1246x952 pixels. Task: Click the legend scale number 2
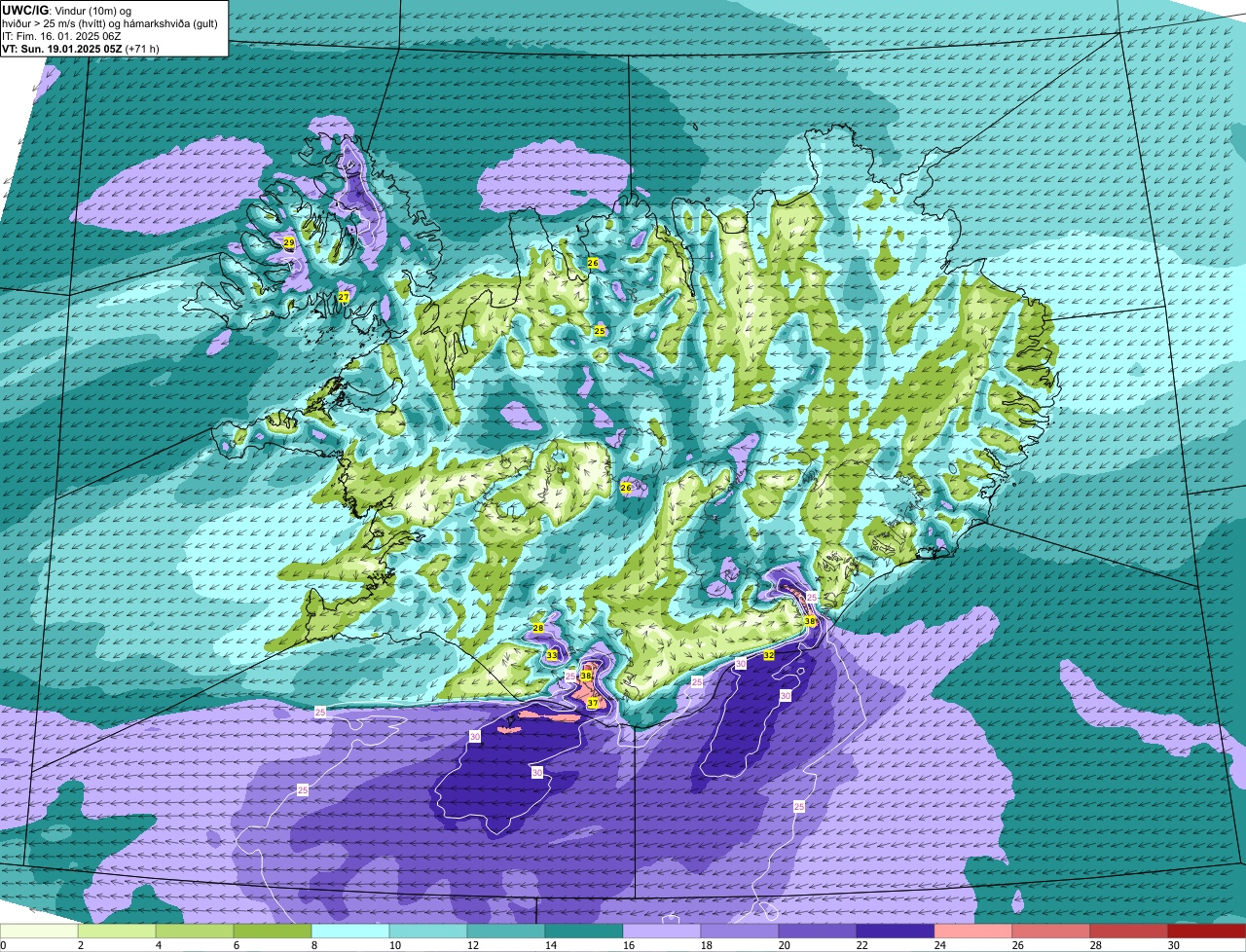[80, 945]
